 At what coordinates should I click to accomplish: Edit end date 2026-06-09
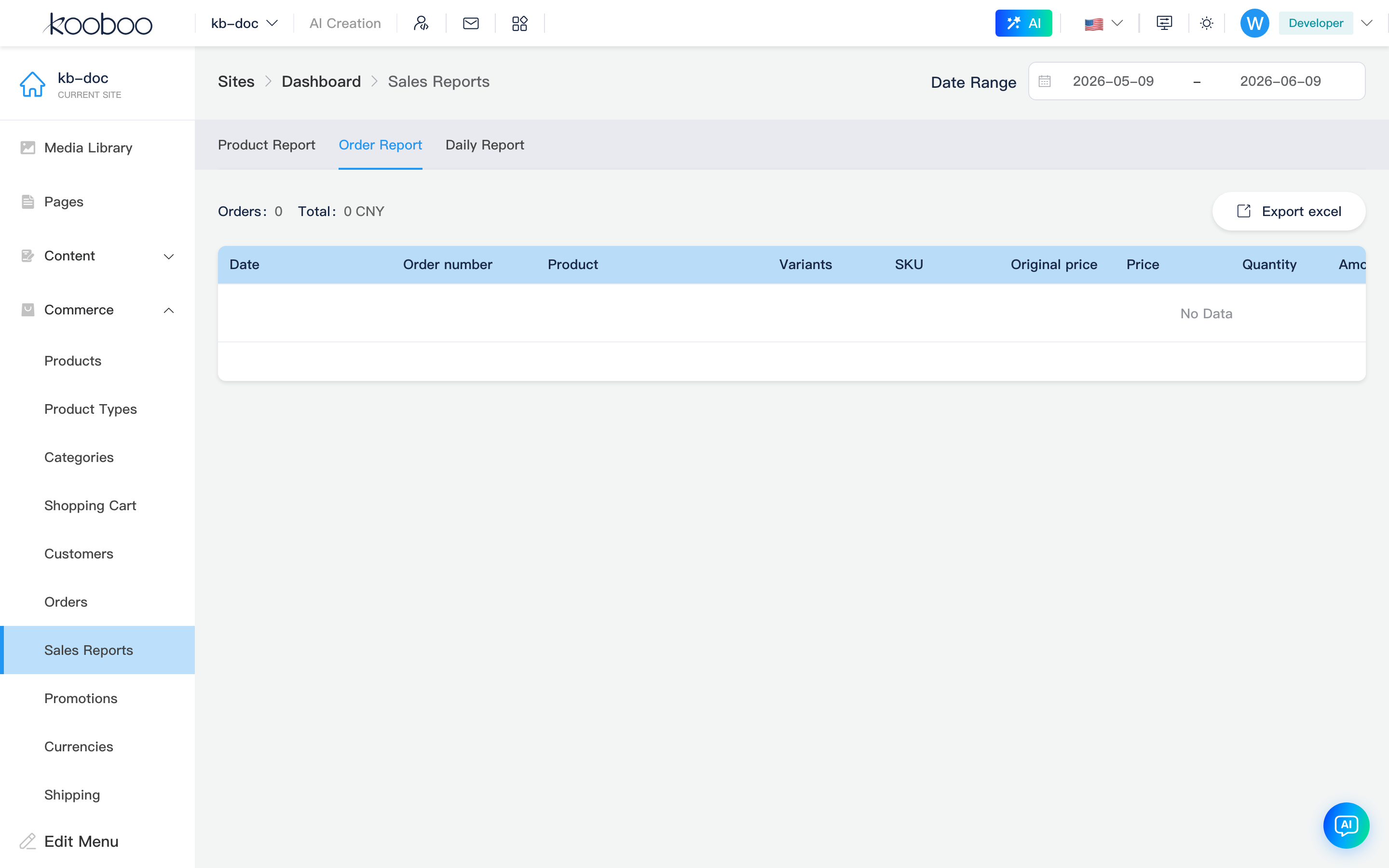pyautogui.click(x=1280, y=81)
